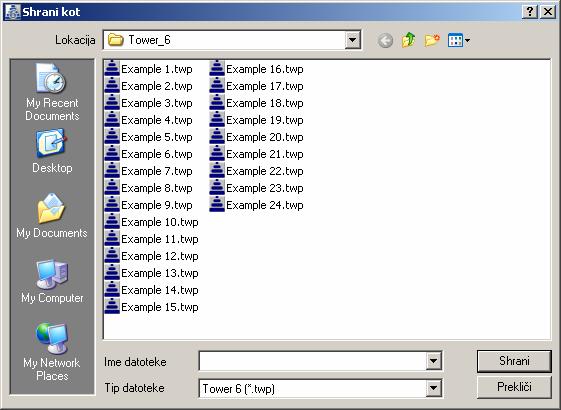Image resolution: width=561 pixels, height=410 pixels.
Task: Select file icon of Example 10.twp
Action: pyautogui.click(x=112, y=221)
